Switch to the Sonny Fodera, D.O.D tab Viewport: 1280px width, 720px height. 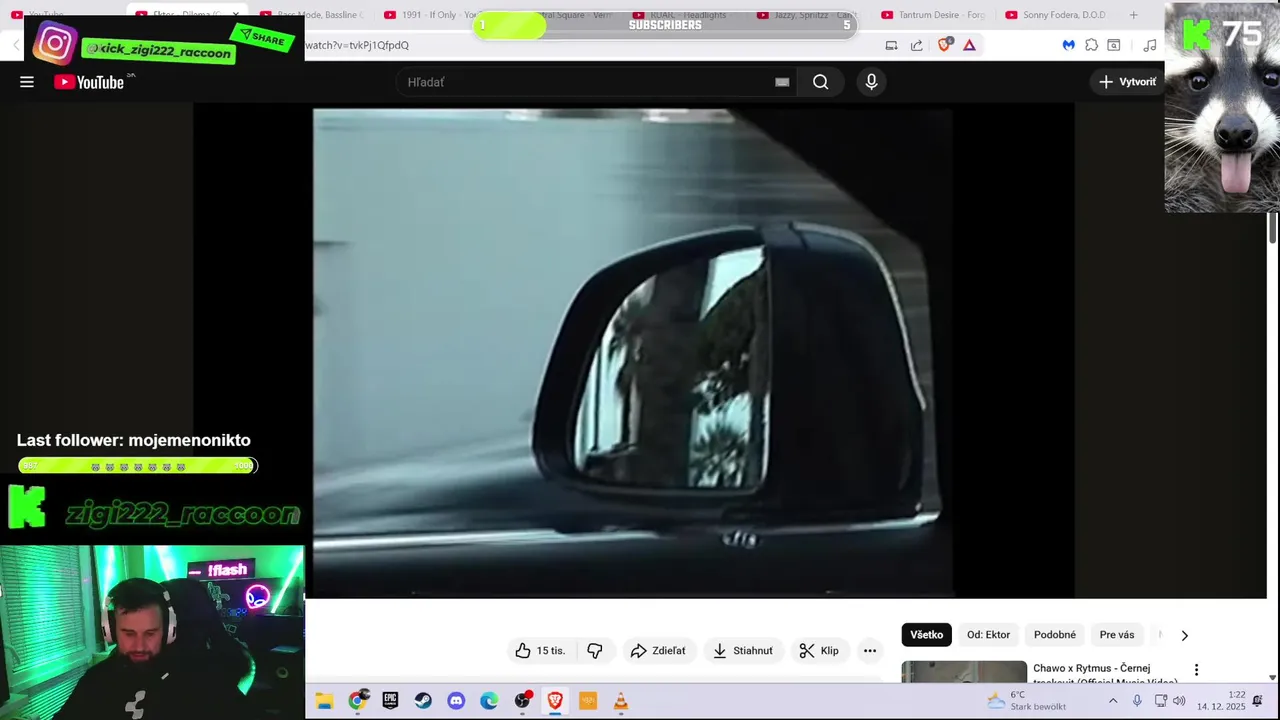(1056, 15)
